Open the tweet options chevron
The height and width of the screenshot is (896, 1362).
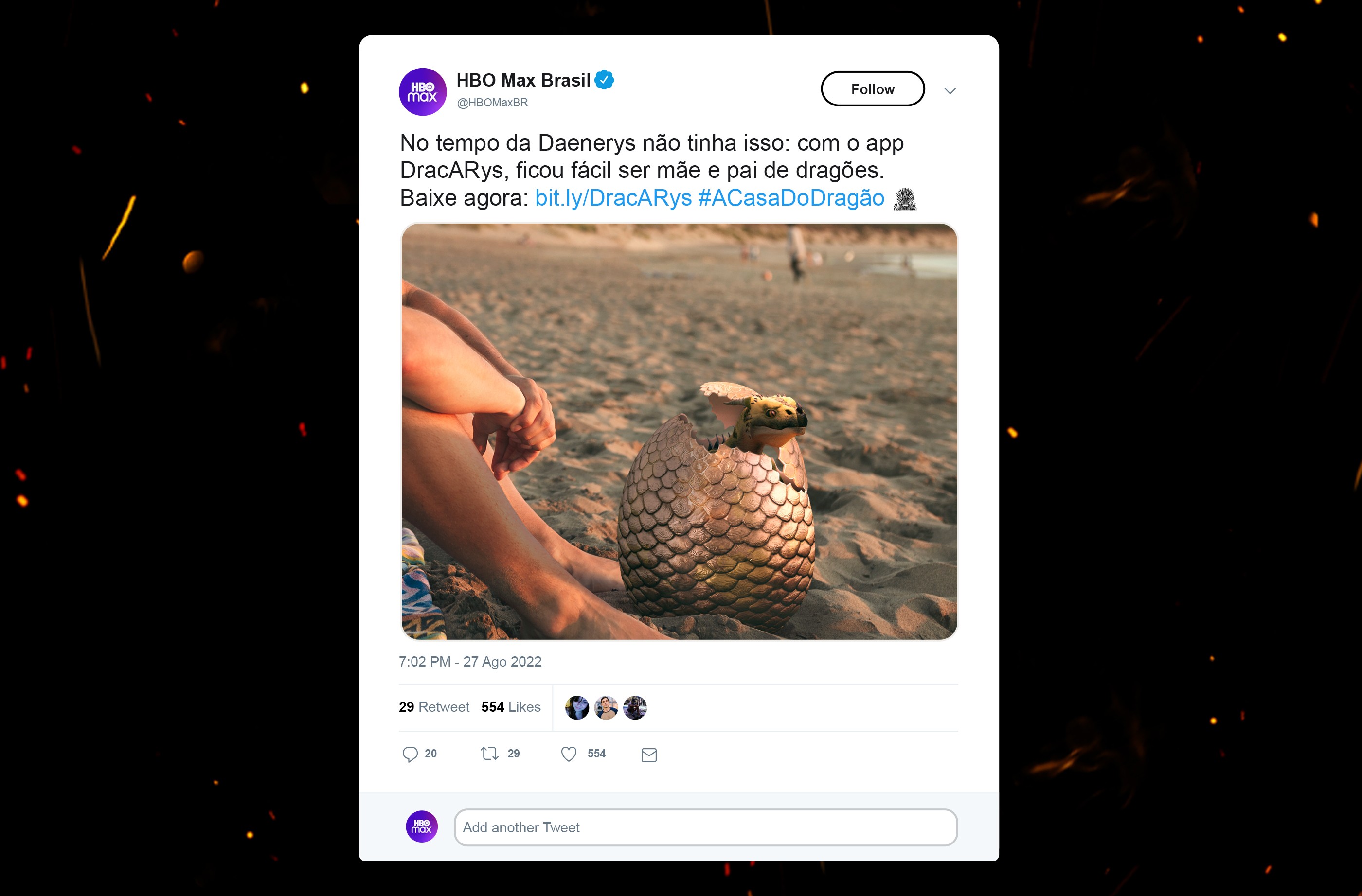(950, 90)
